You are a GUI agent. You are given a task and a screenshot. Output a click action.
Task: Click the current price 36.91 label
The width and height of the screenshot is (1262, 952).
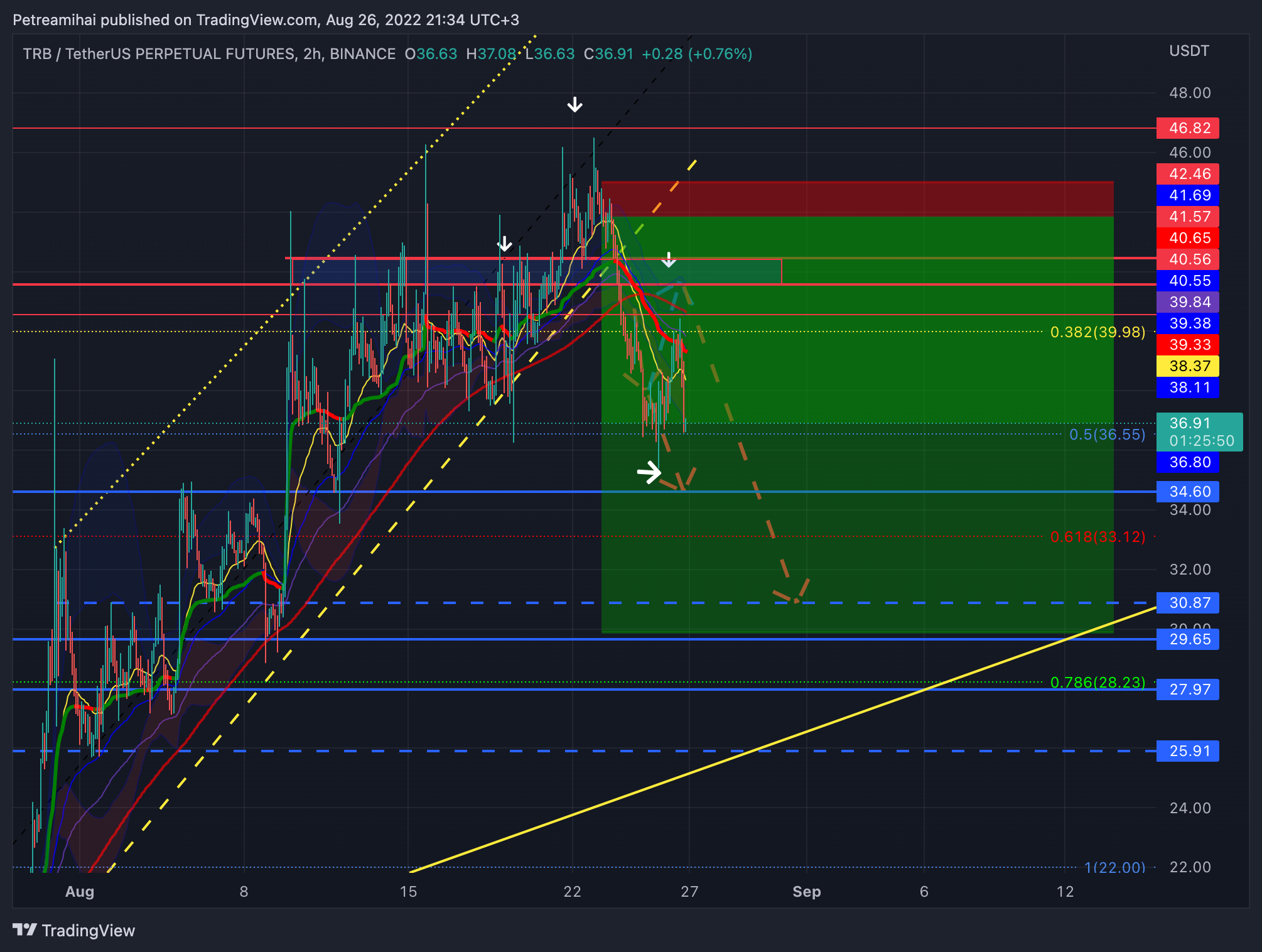coord(1199,432)
